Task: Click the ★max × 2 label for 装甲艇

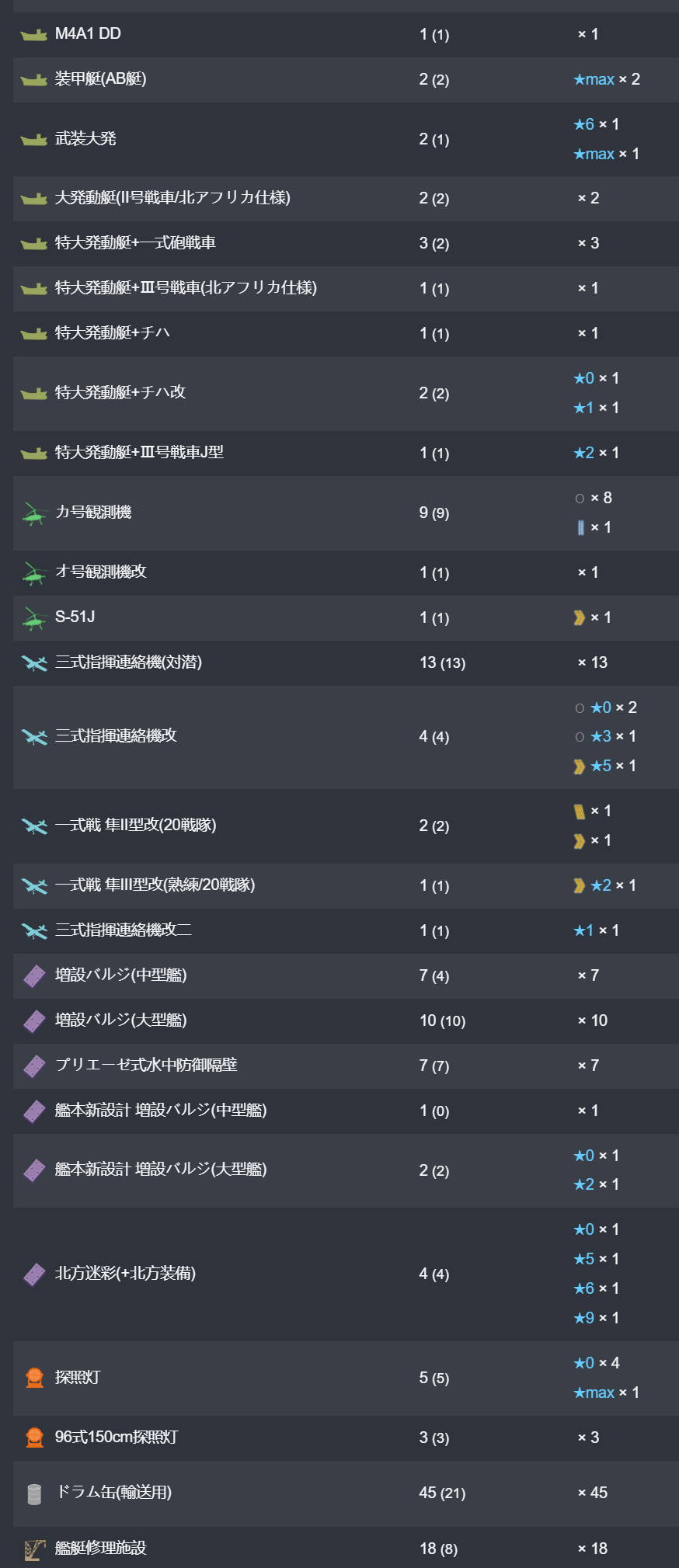Action: tap(607, 79)
